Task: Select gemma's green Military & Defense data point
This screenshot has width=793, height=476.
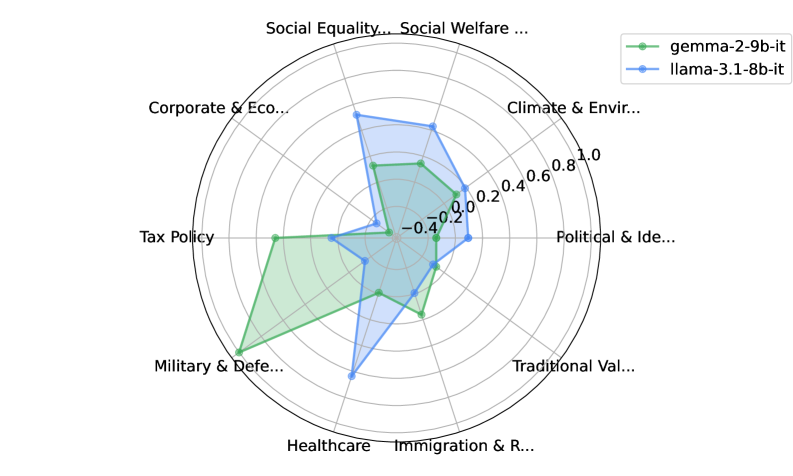Action: click(238, 352)
